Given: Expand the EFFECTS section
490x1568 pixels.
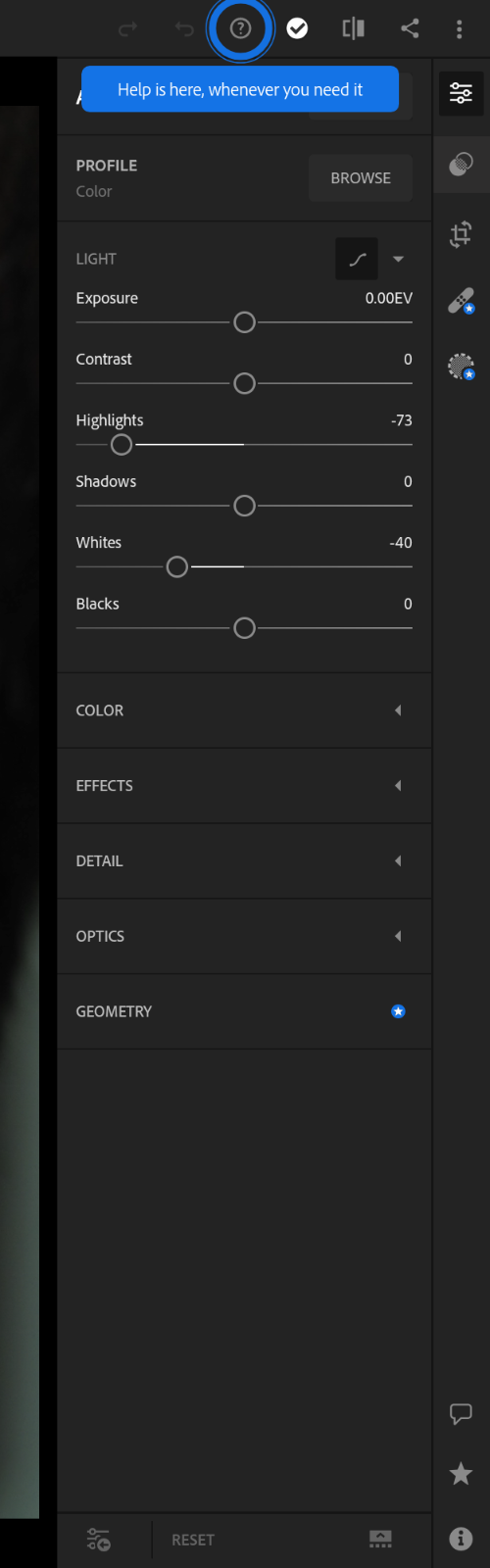Looking at the screenshot, I should click(244, 786).
